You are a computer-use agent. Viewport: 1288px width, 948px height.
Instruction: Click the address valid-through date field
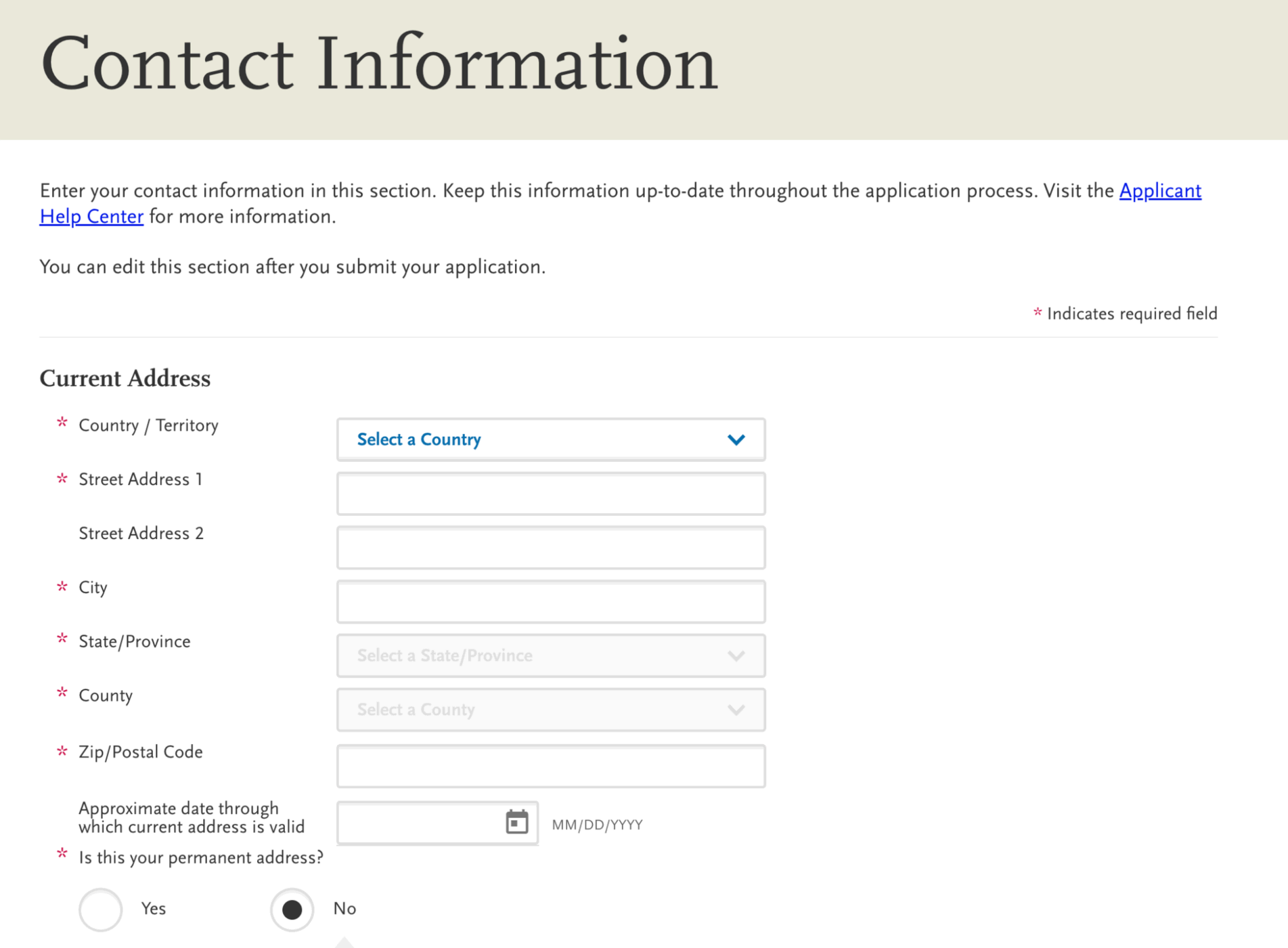click(420, 823)
